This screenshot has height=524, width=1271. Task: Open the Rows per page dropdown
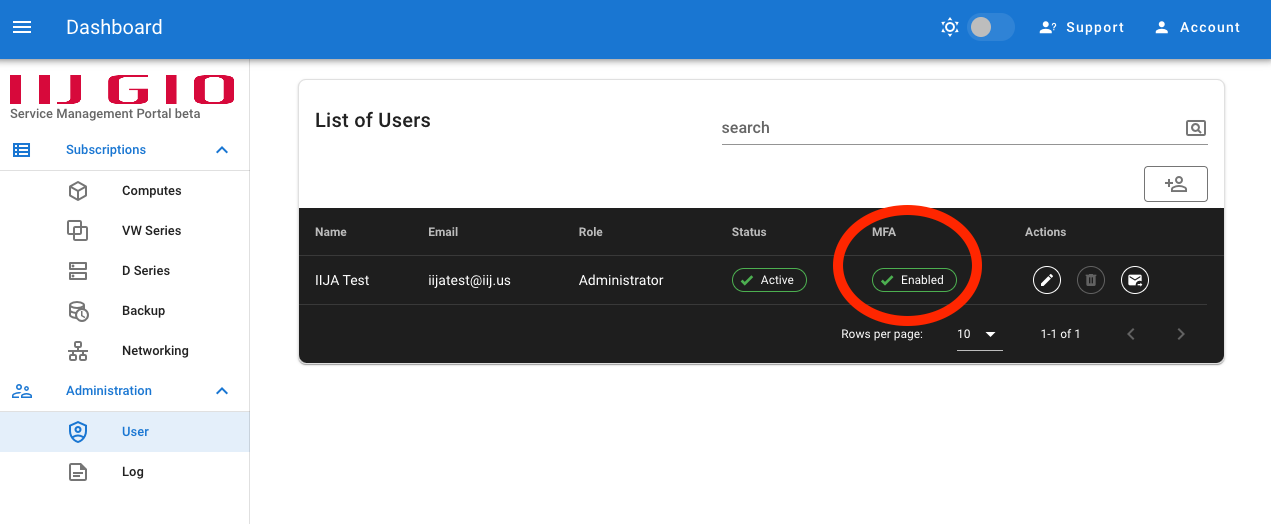979,334
